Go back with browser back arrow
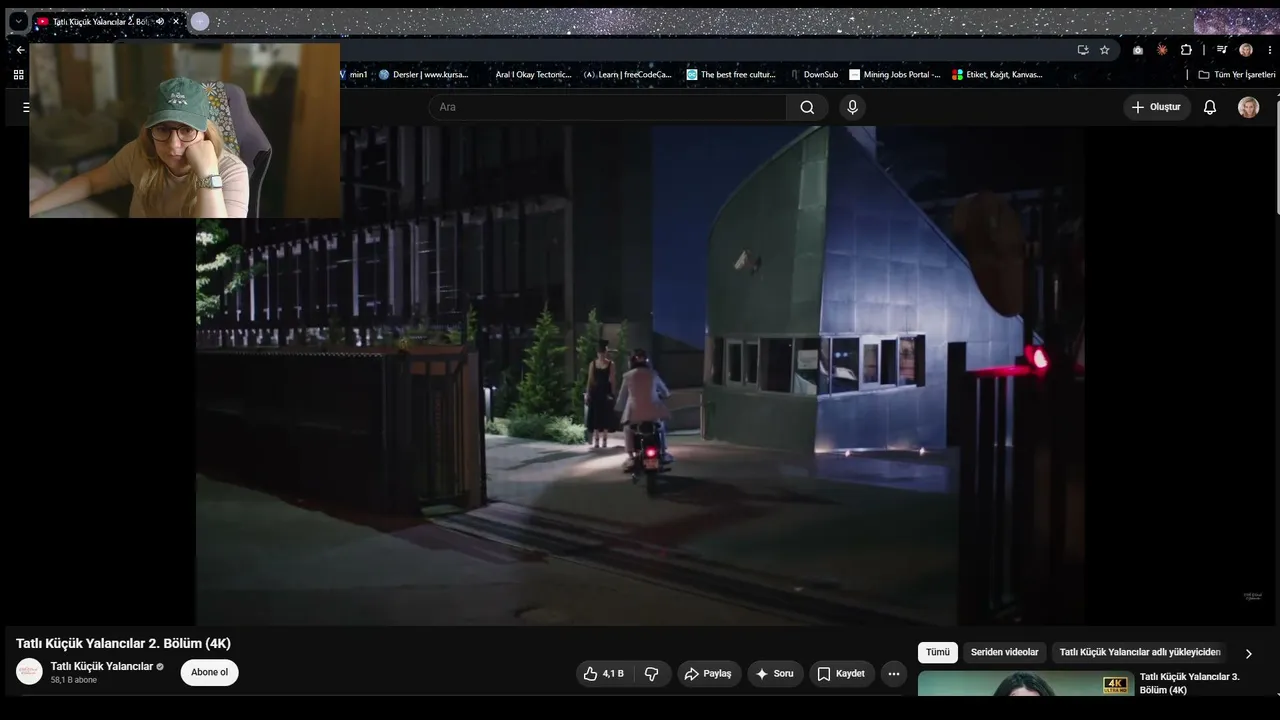Screen dimensions: 1280x720 tap(20, 50)
